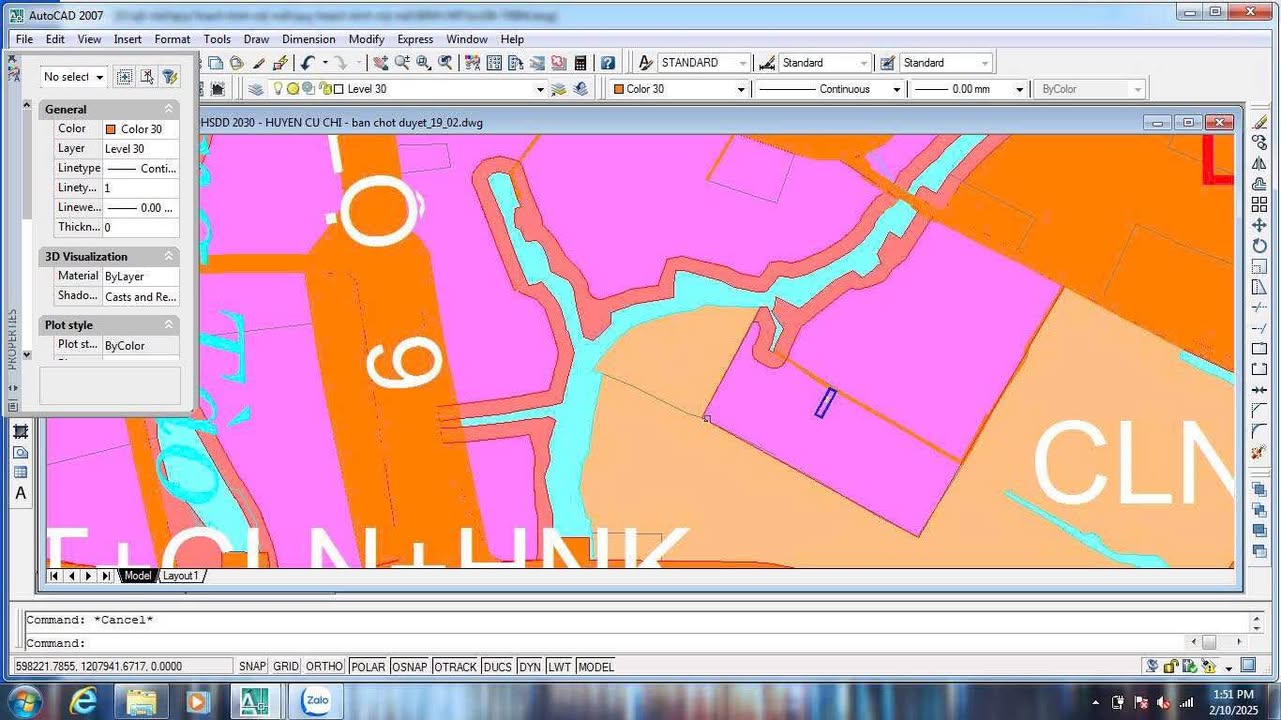This screenshot has height=720, width=1281.
Task: Toggle GRID display in status bar
Action: tap(286, 667)
